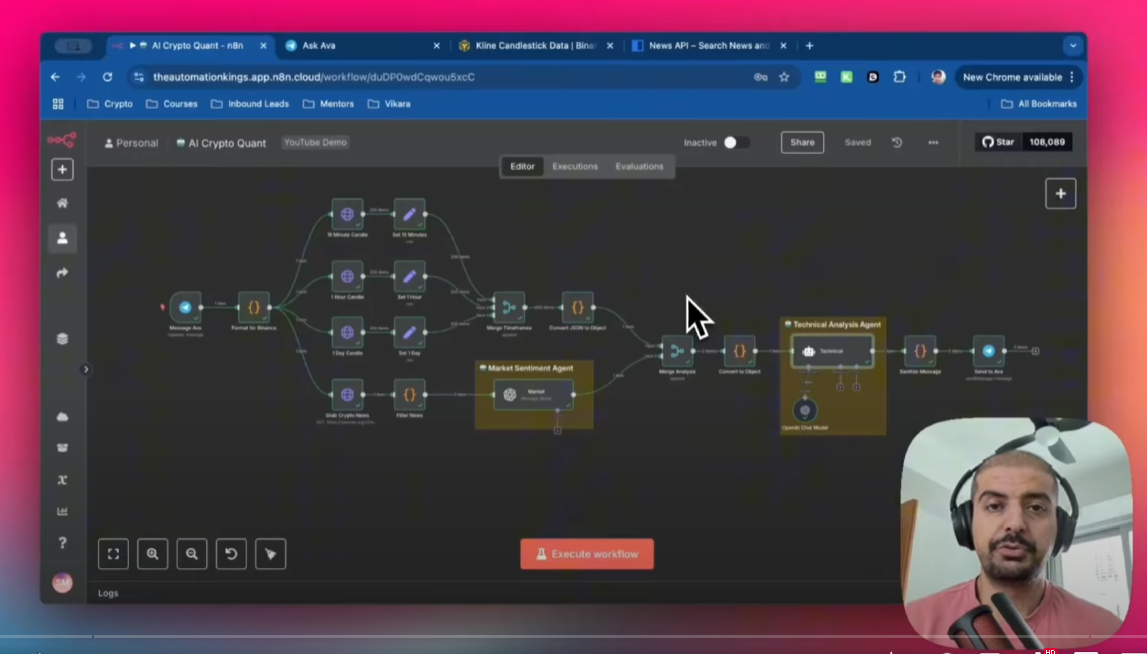Click the Execute workflow button
1147x654 pixels.
[587, 553]
